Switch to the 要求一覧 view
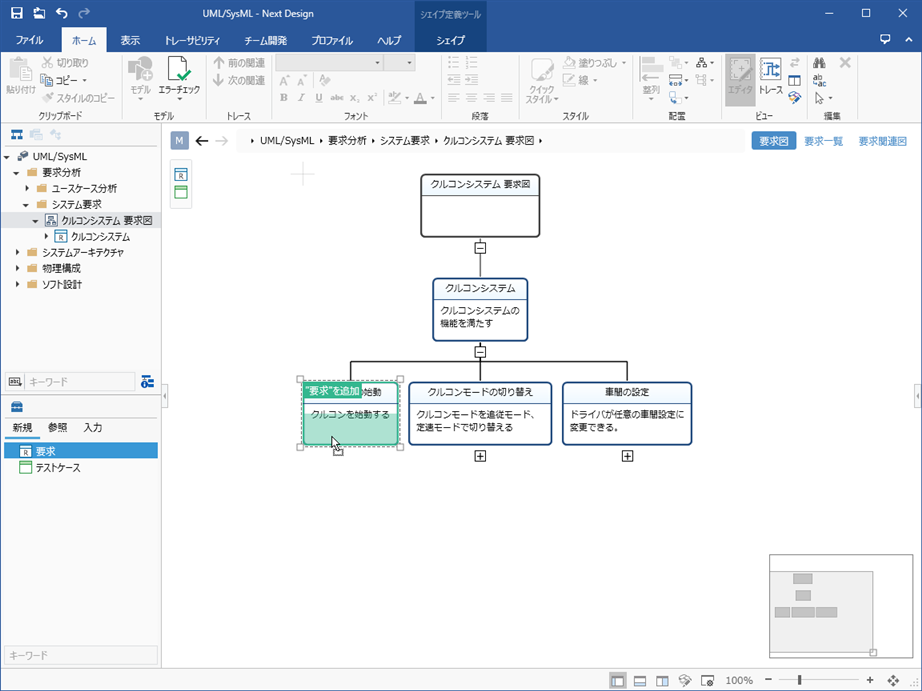Viewport: 922px width, 691px height. pyautogui.click(x=824, y=141)
